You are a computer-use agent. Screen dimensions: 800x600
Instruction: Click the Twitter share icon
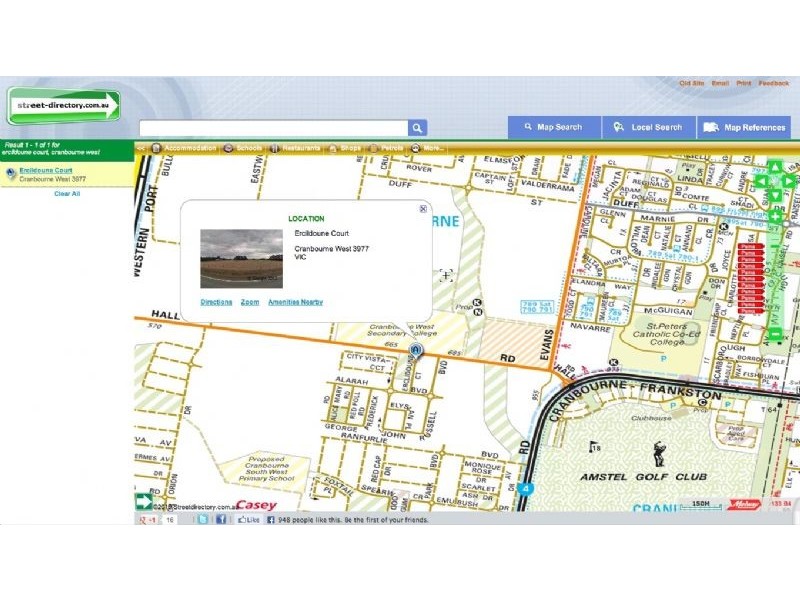pos(202,520)
